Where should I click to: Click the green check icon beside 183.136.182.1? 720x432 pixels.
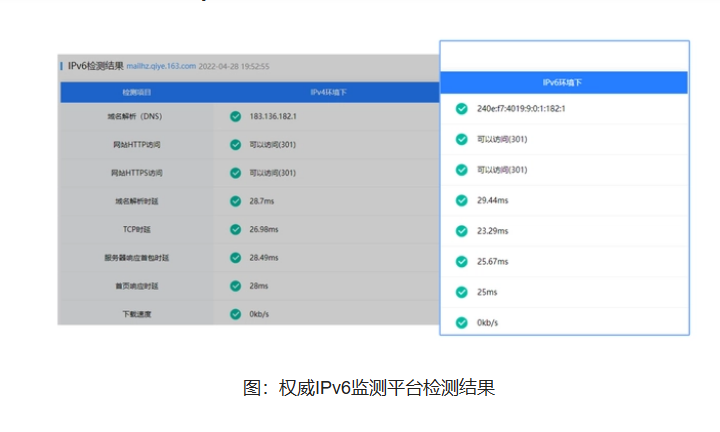[236, 117]
